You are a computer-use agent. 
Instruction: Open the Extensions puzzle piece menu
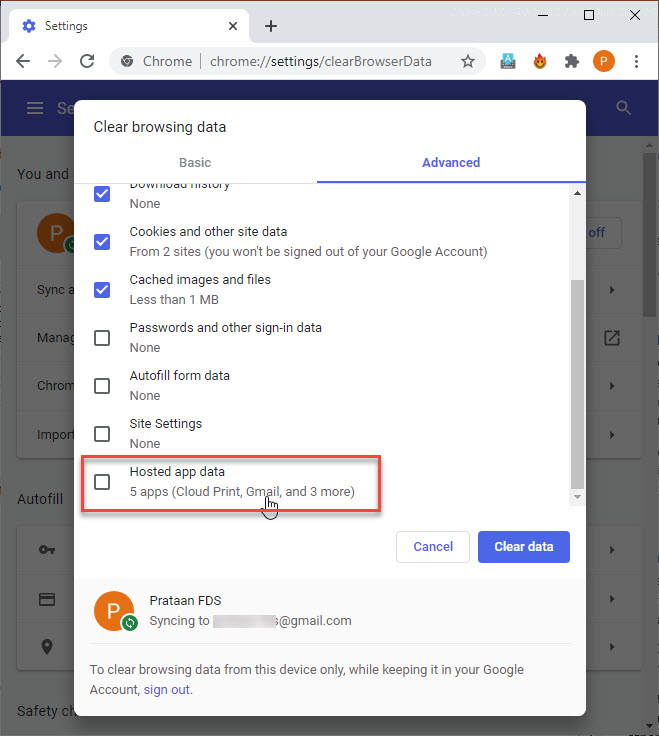click(571, 61)
